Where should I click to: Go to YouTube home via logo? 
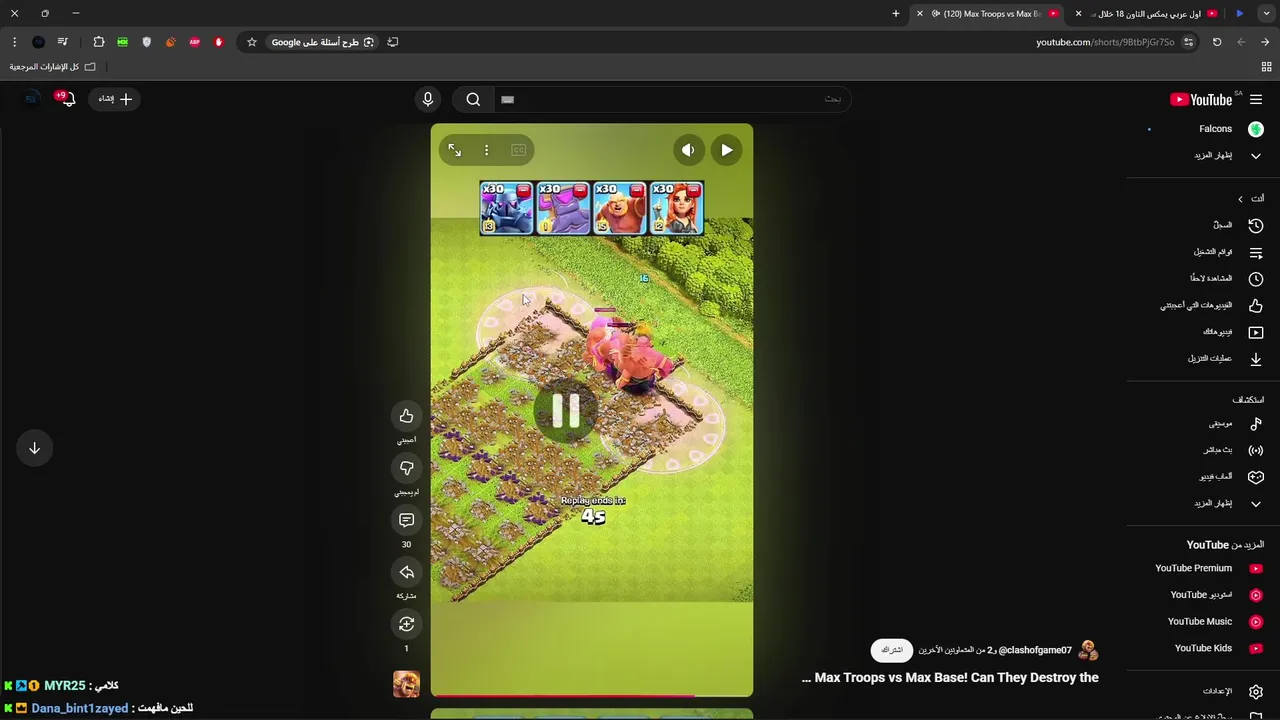1202,99
